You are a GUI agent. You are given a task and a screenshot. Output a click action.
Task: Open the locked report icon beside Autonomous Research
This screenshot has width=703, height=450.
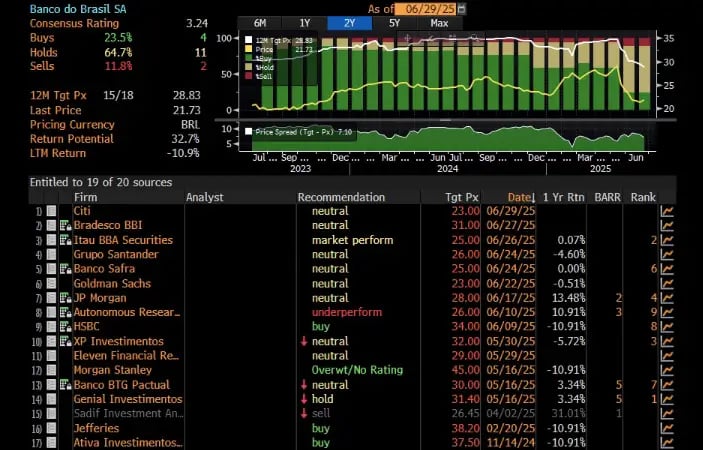point(65,312)
